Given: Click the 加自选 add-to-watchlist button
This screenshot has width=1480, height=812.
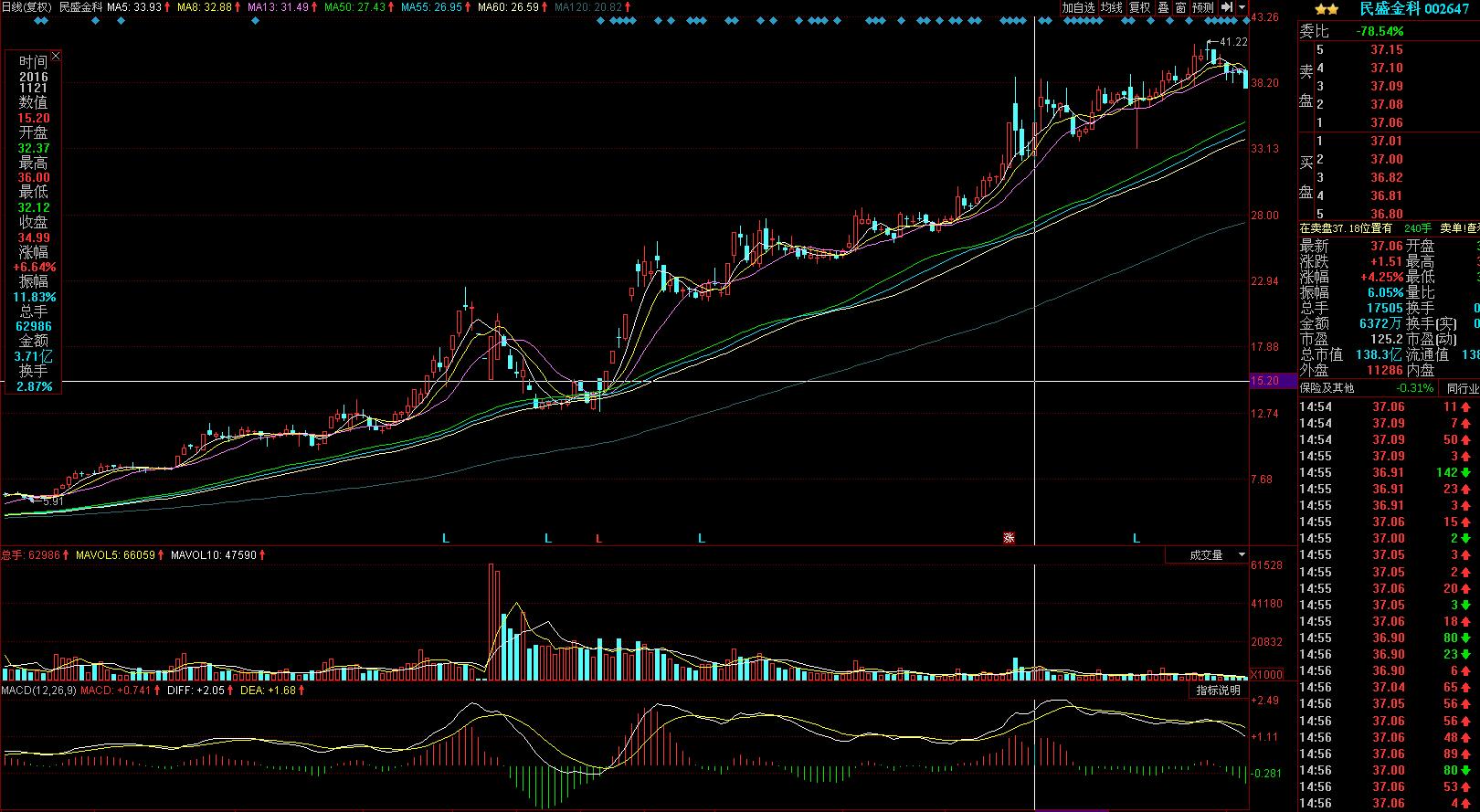Looking at the screenshot, I should pyautogui.click(x=1078, y=7).
